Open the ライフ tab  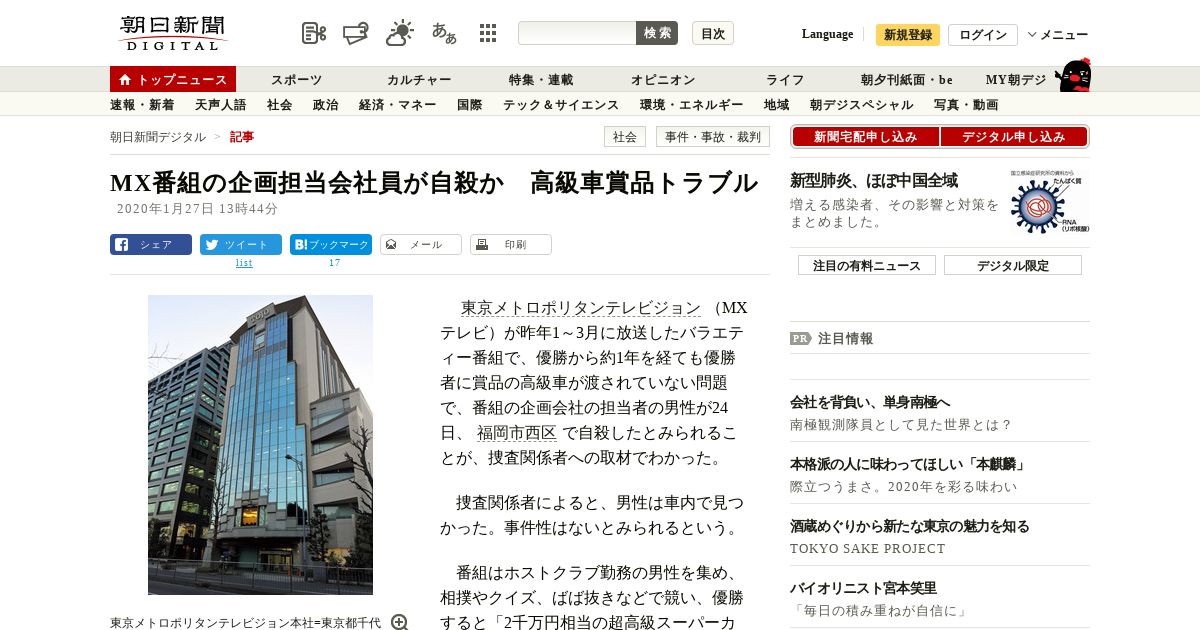[x=785, y=79]
